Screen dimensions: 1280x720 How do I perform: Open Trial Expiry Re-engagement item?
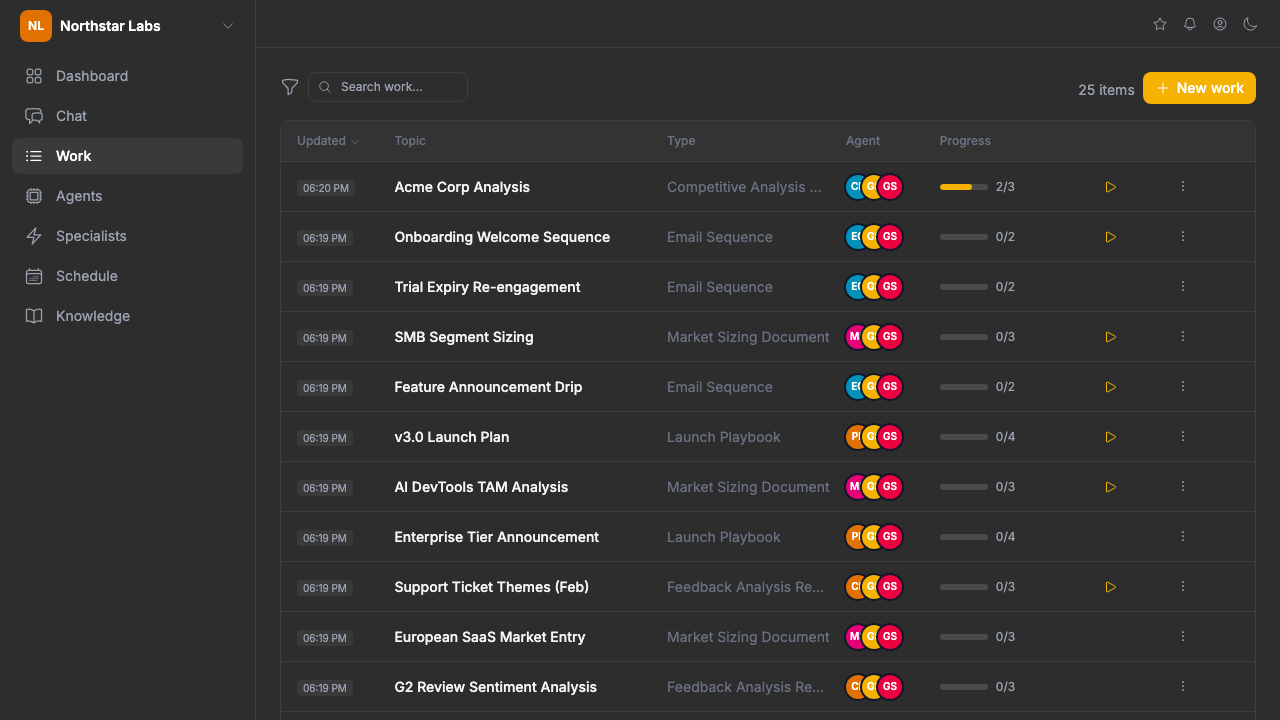(487, 287)
